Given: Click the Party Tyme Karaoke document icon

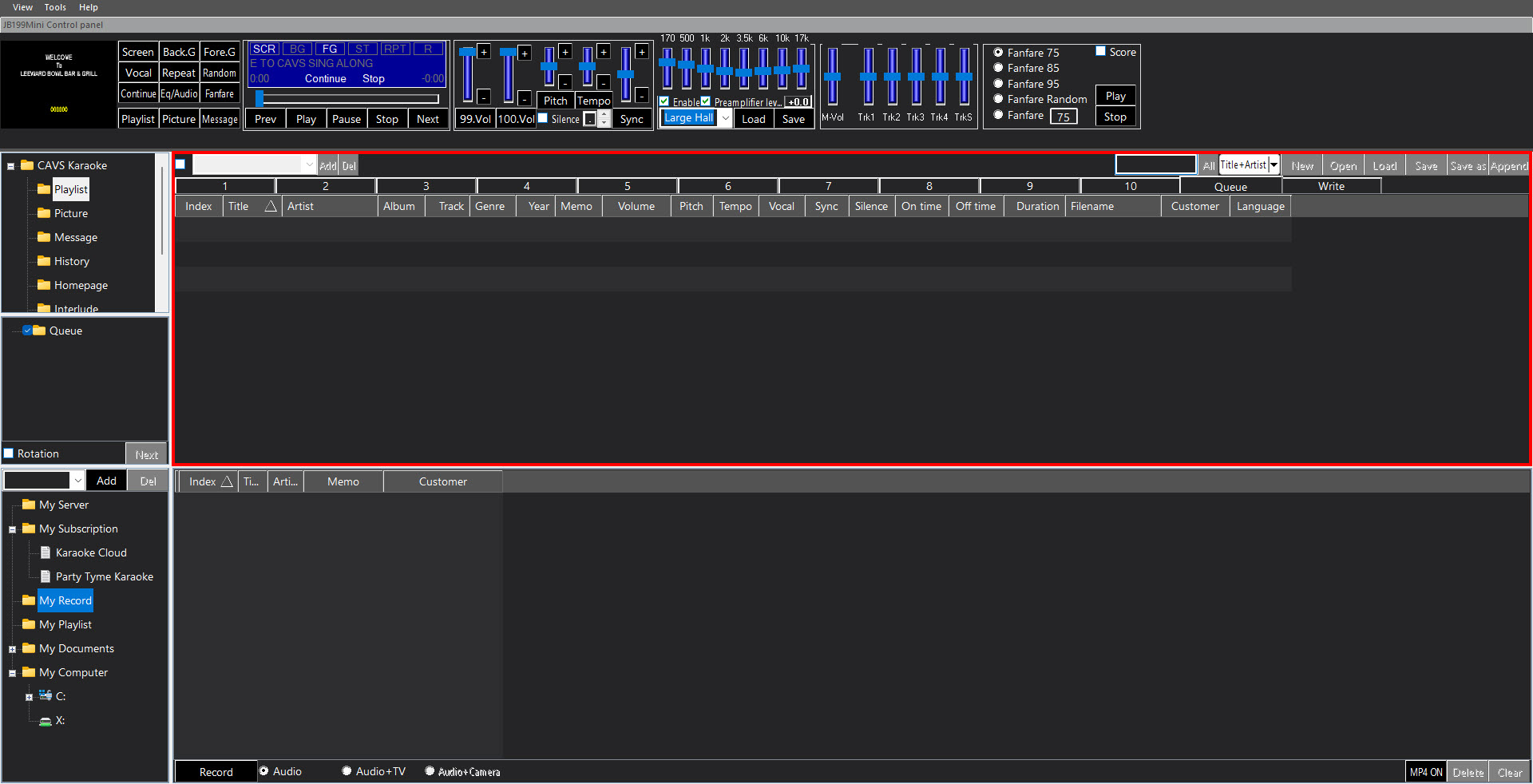Looking at the screenshot, I should tap(46, 576).
